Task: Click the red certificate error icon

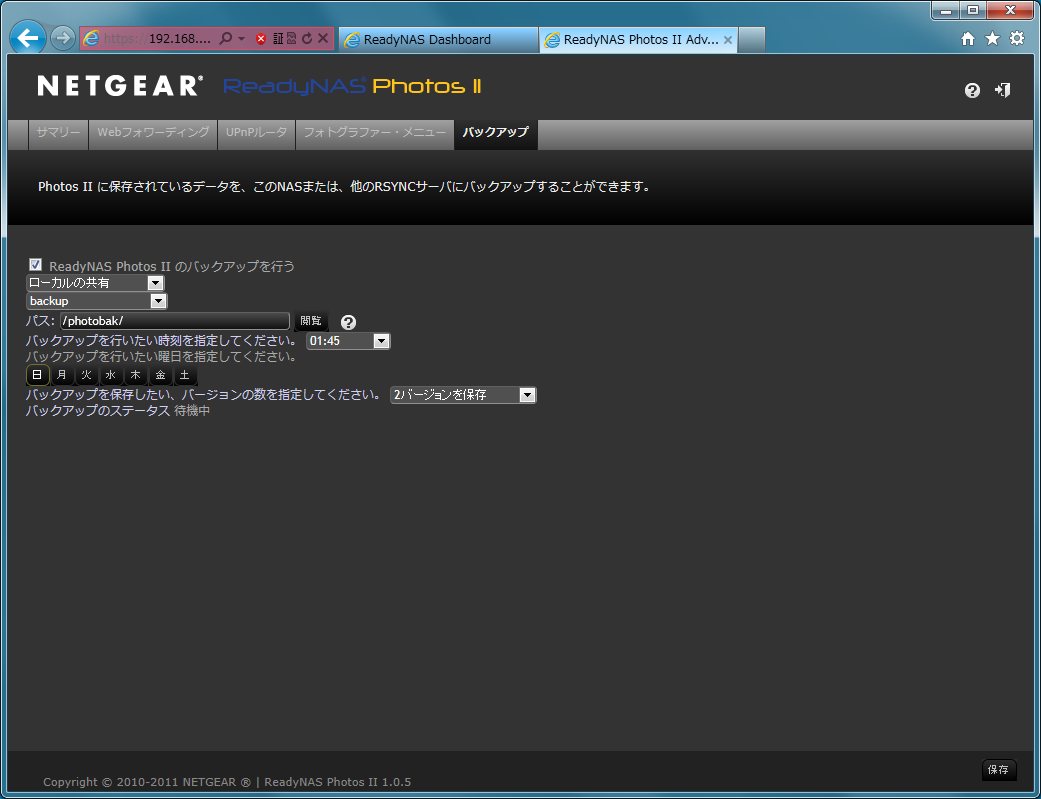Action: (261, 39)
